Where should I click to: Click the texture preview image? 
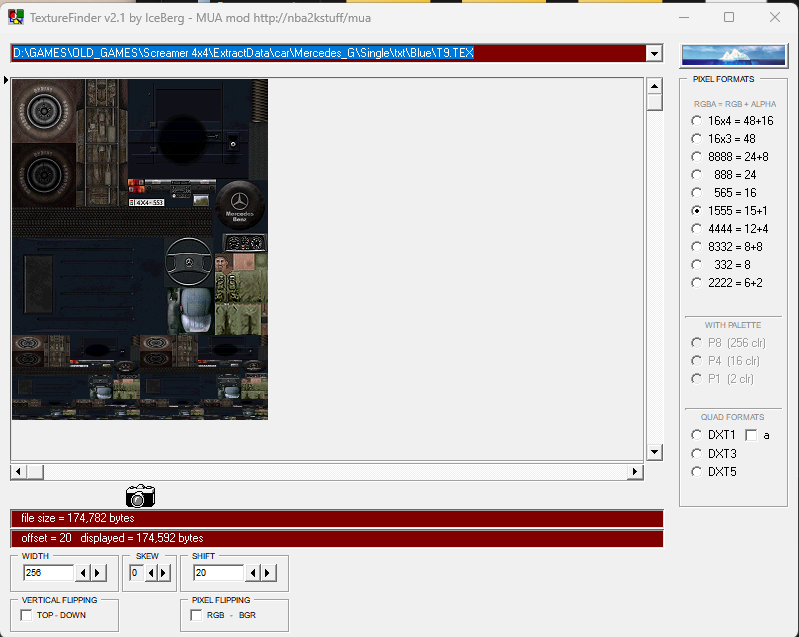(x=140, y=250)
